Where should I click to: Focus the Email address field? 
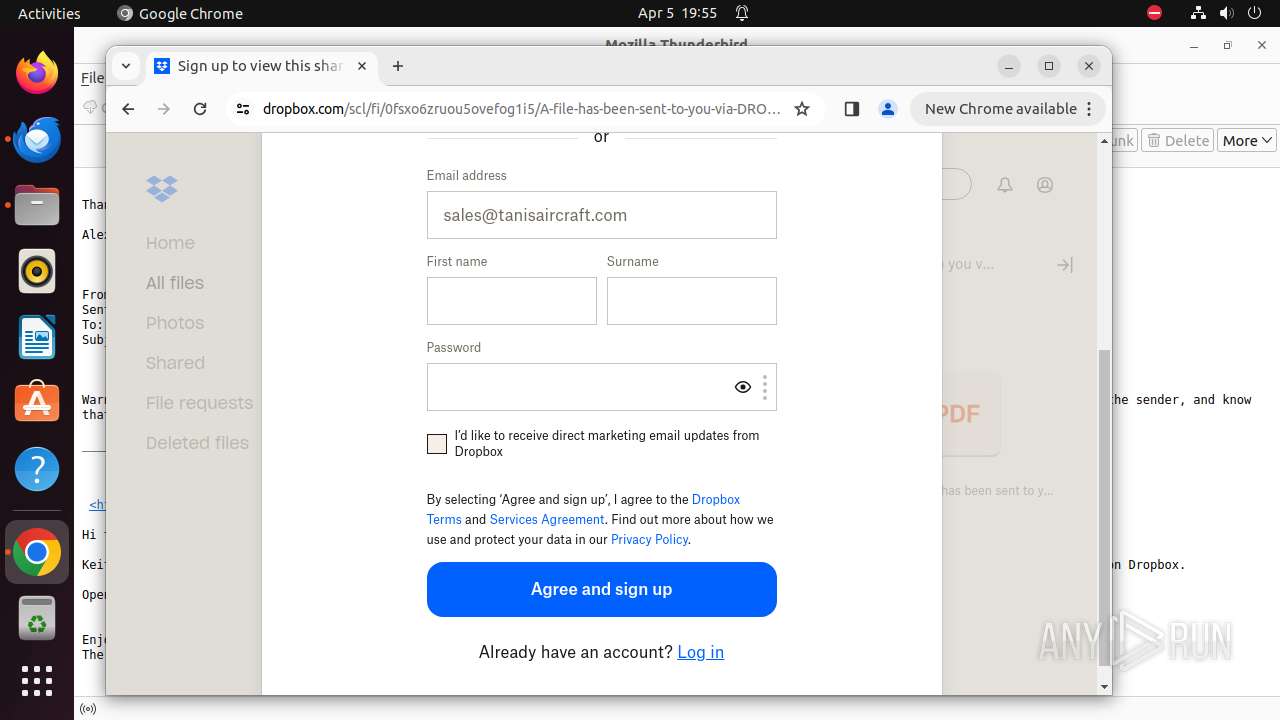(x=602, y=215)
